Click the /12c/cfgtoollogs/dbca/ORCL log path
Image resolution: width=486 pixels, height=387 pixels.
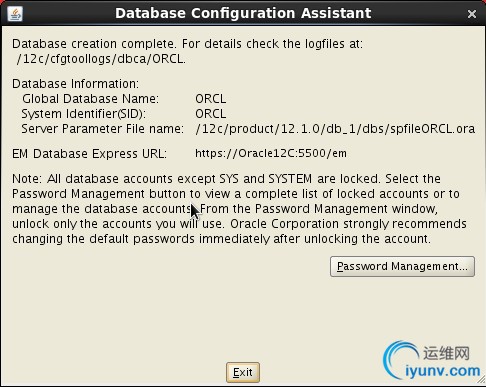pyautogui.click(x=101, y=59)
